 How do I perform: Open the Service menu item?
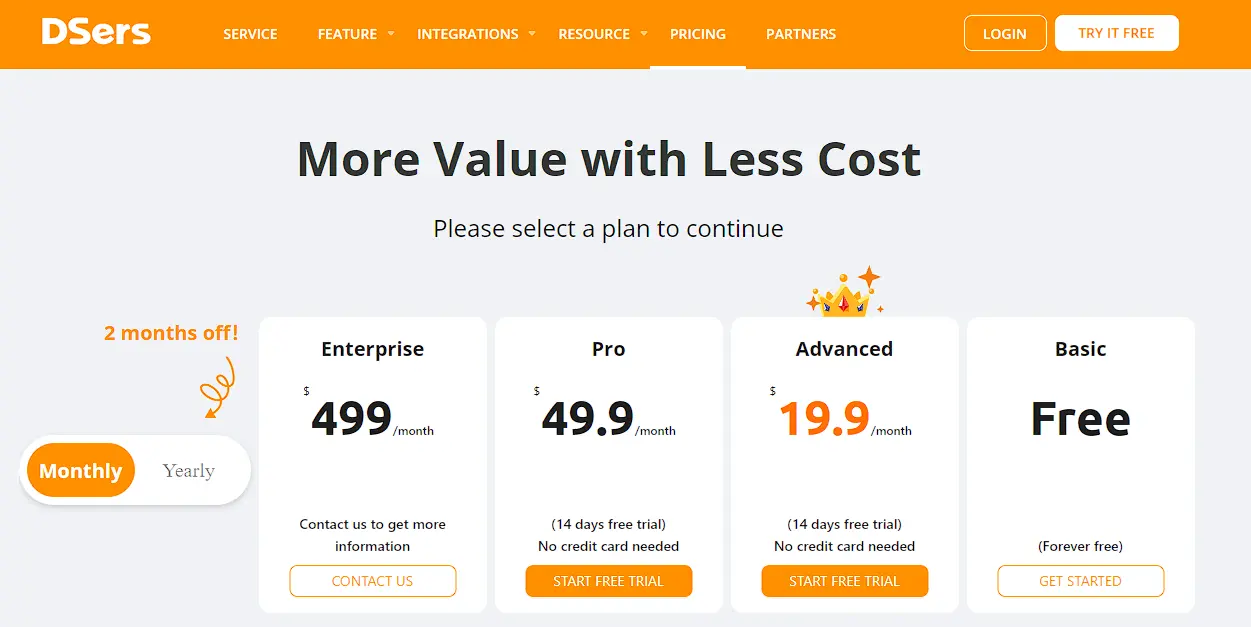click(x=250, y=34)
